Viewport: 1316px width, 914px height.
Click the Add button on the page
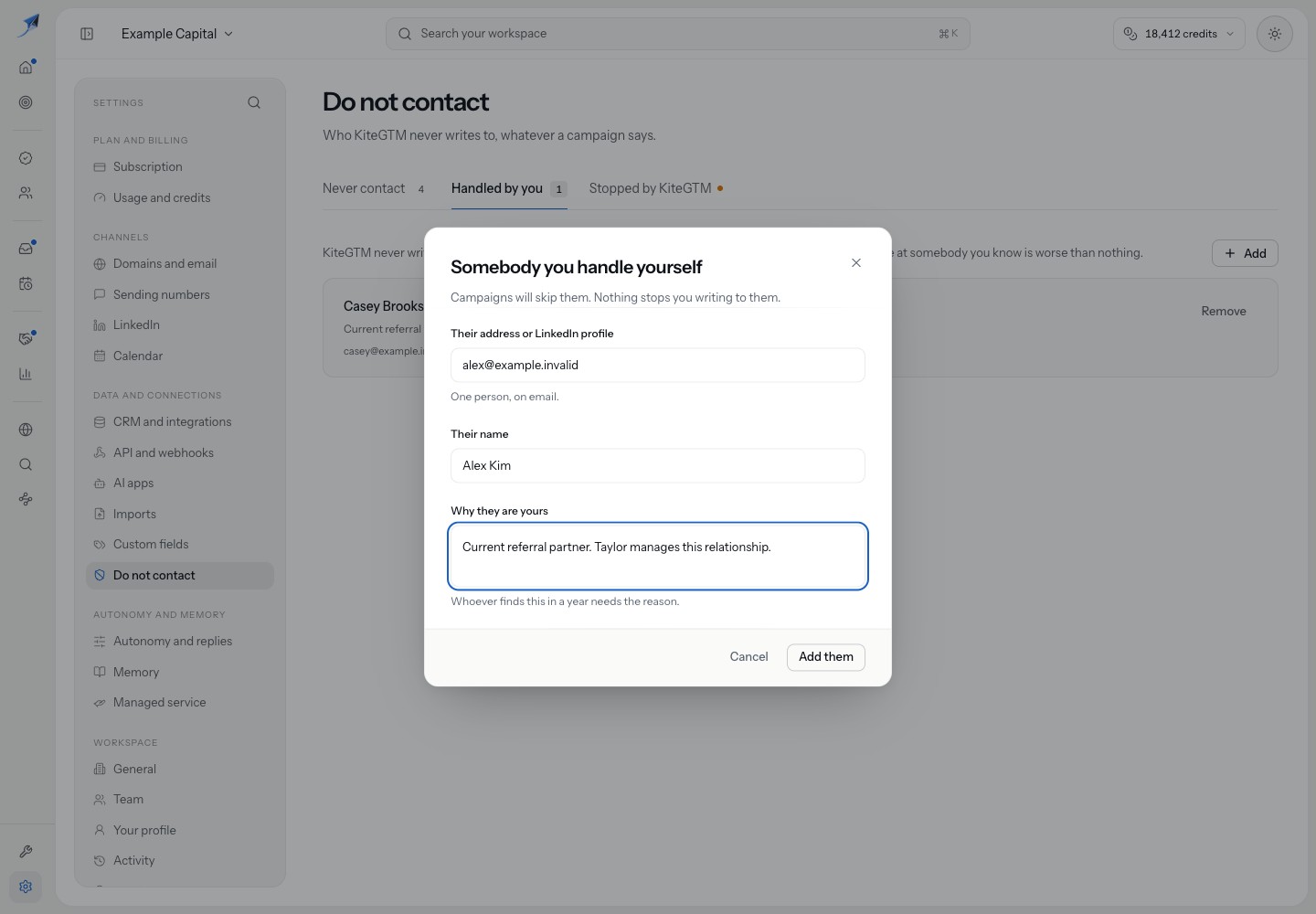1245,253
